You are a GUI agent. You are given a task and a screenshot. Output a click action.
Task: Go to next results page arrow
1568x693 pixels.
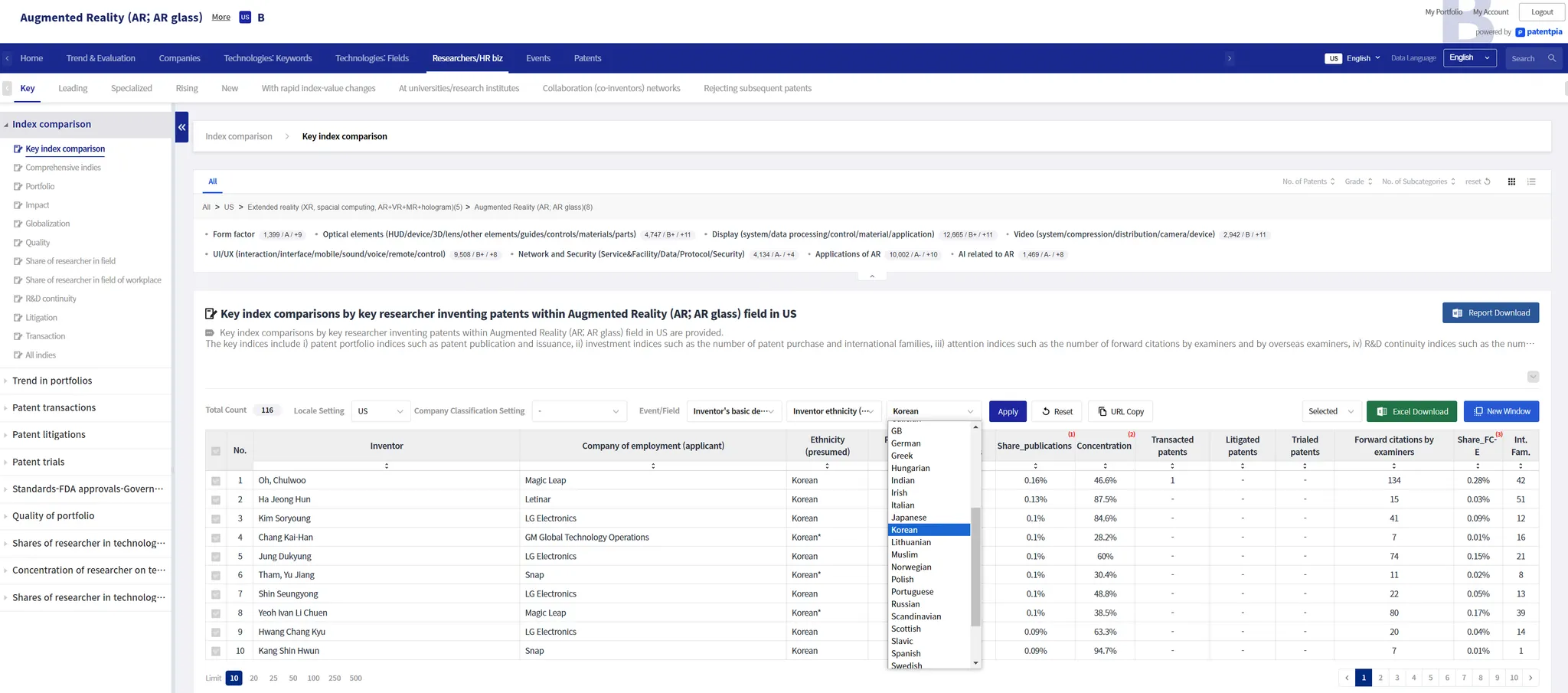1530,678
